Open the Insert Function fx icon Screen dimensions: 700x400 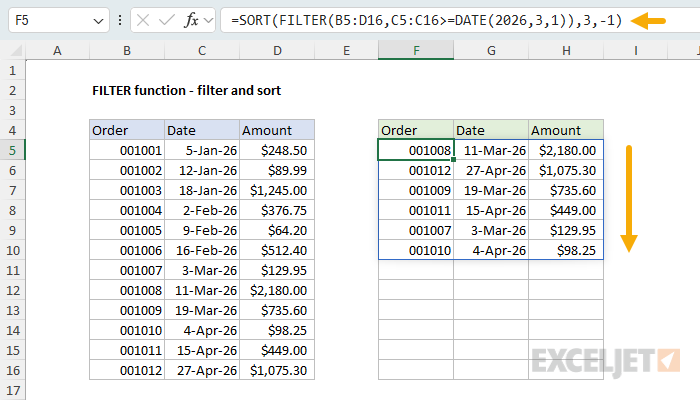coord(191,20)
